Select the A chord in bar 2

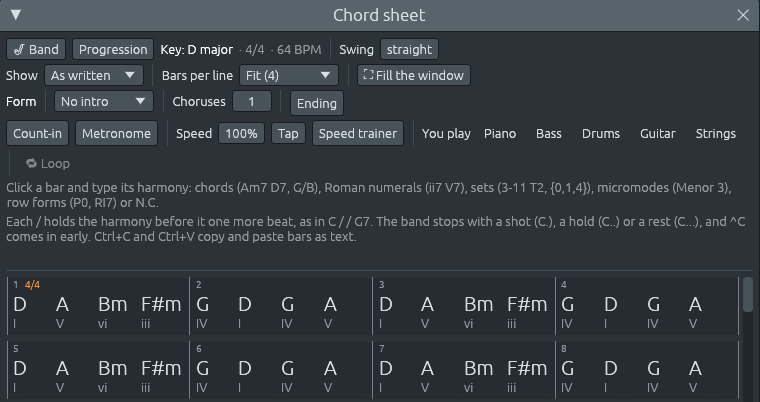[x=330, y=305]
